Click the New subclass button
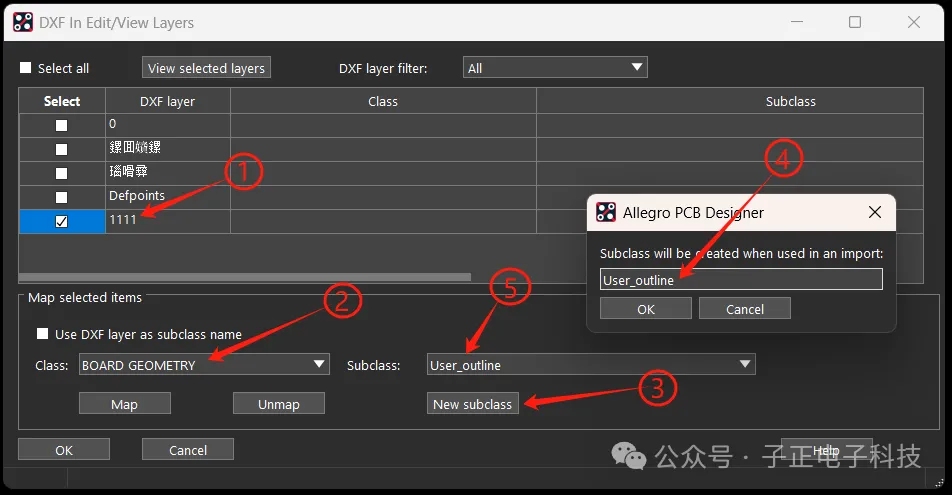Screen dimensions: 952x495 pyautogui.click(x=472, y=403)
